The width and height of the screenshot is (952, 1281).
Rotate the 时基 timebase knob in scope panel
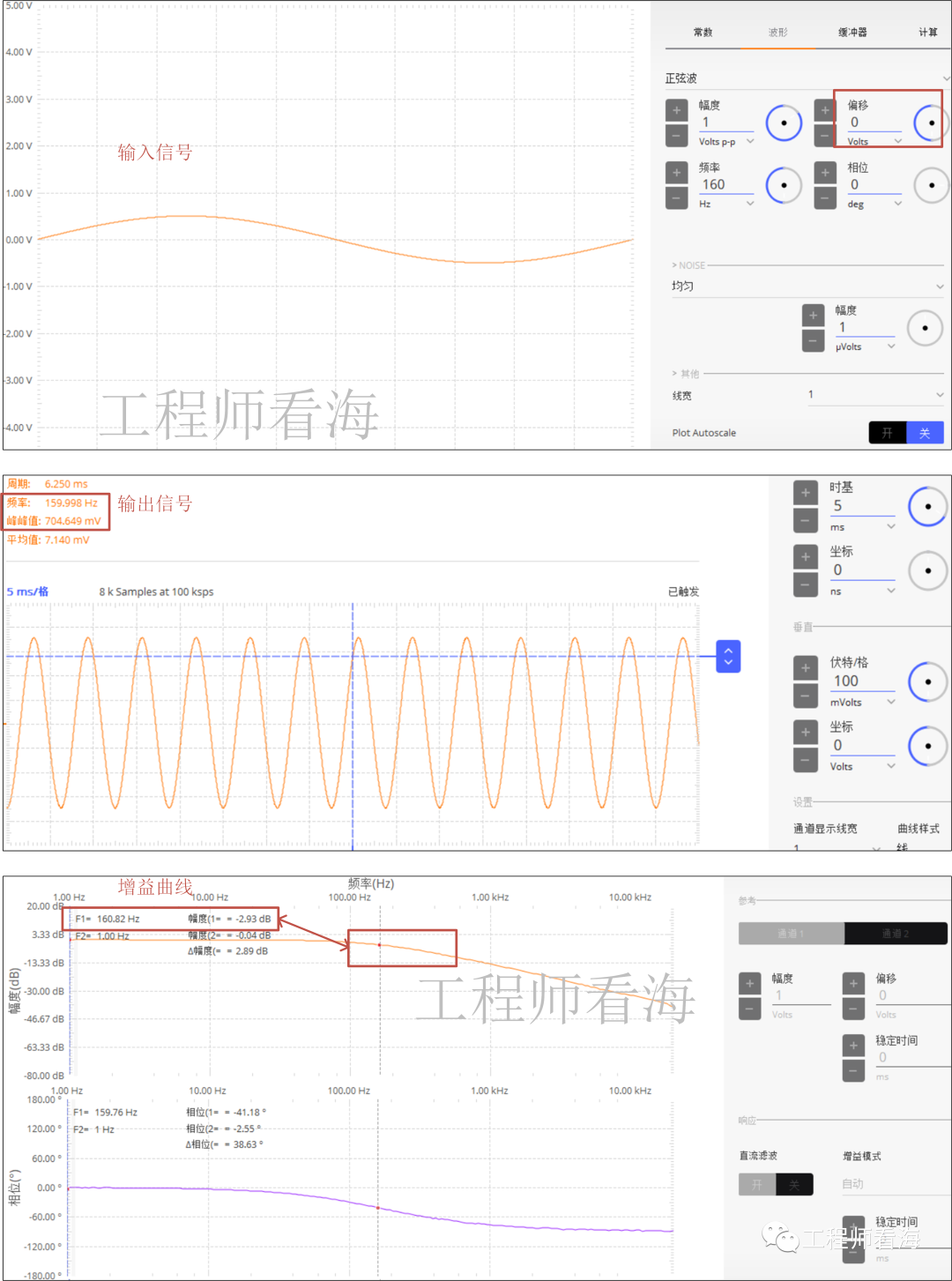pyautogui.click(x=927, y=505)
